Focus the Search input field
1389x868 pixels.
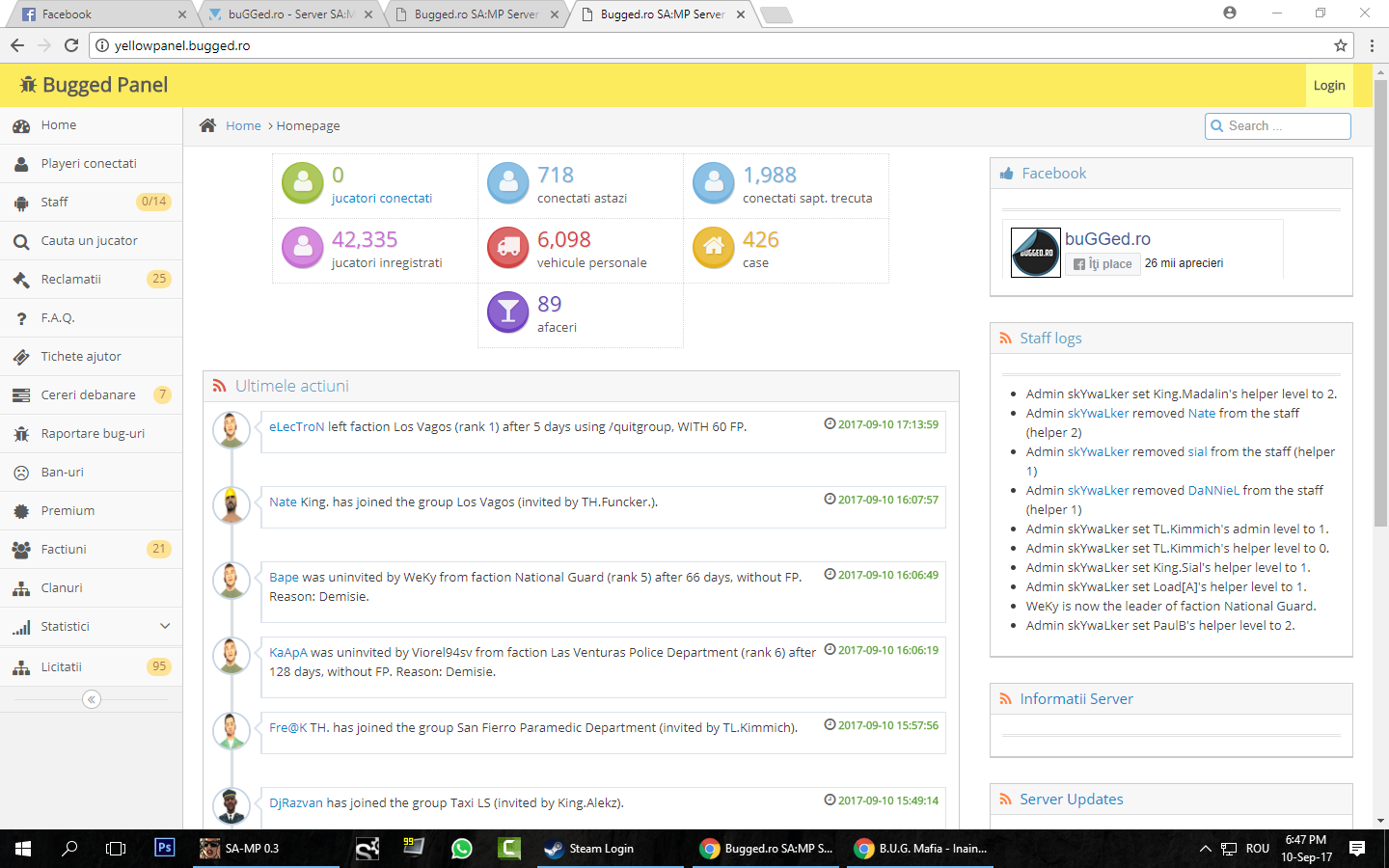(1278, 126)
